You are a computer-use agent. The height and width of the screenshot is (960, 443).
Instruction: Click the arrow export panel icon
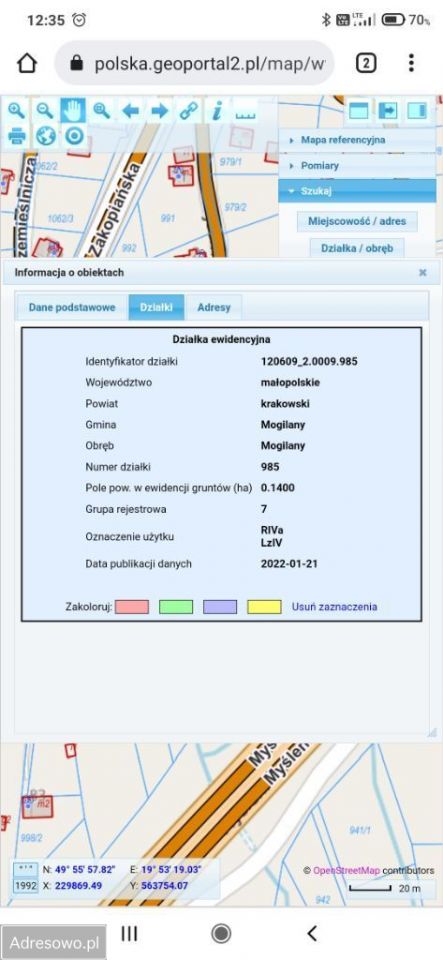tap(387, 110)
